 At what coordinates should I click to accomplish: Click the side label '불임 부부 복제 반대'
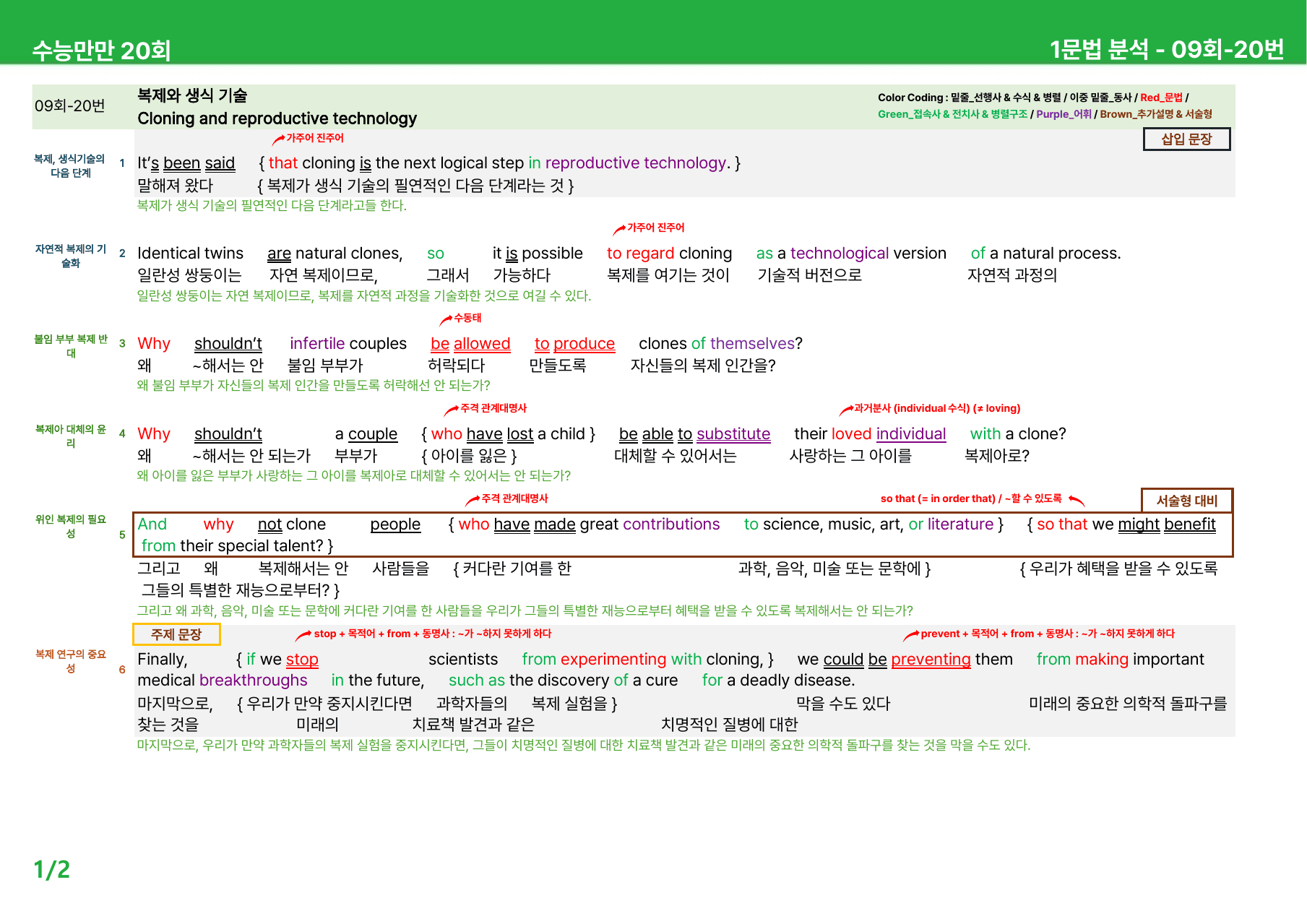(70, 347)
